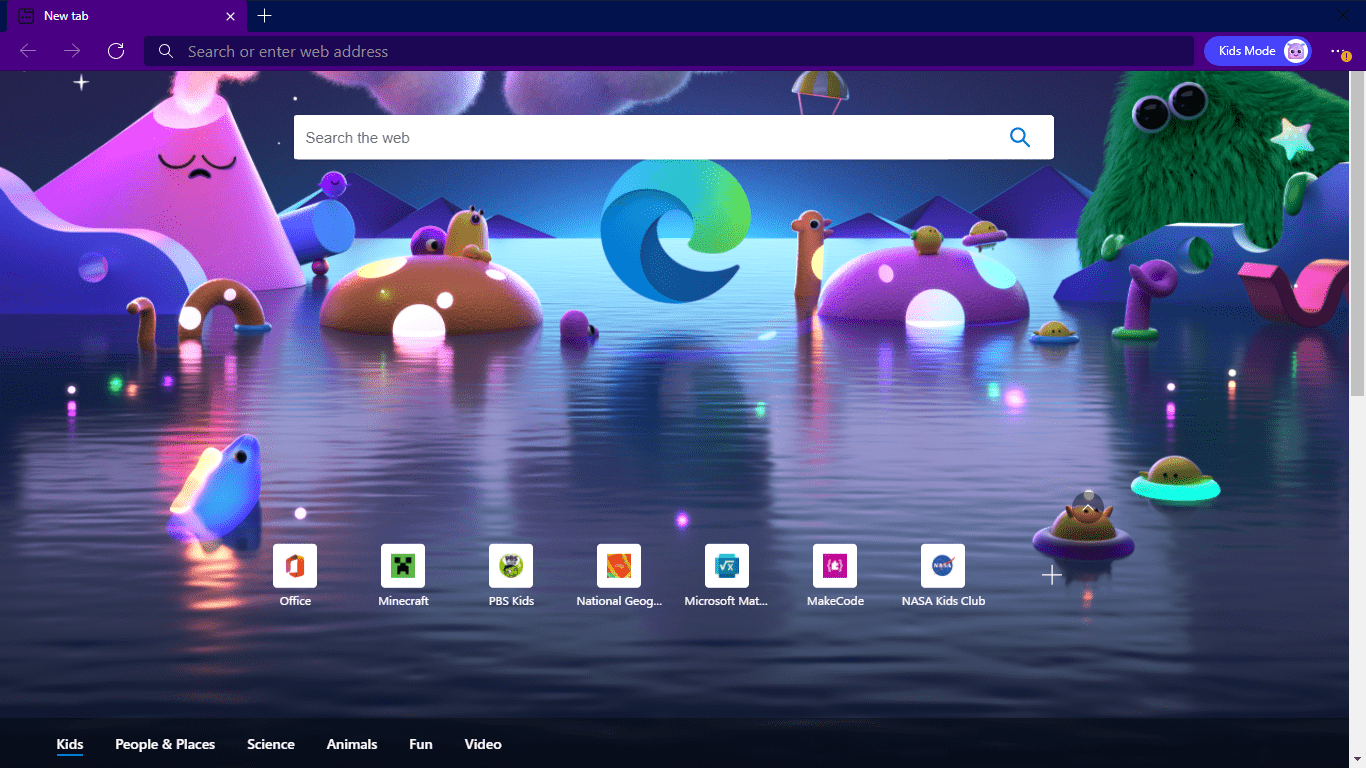The height and width of the screenshot is (768, 1366).
Task: Click the Kids Mode character avatar
Action: tap(1295, 50)
